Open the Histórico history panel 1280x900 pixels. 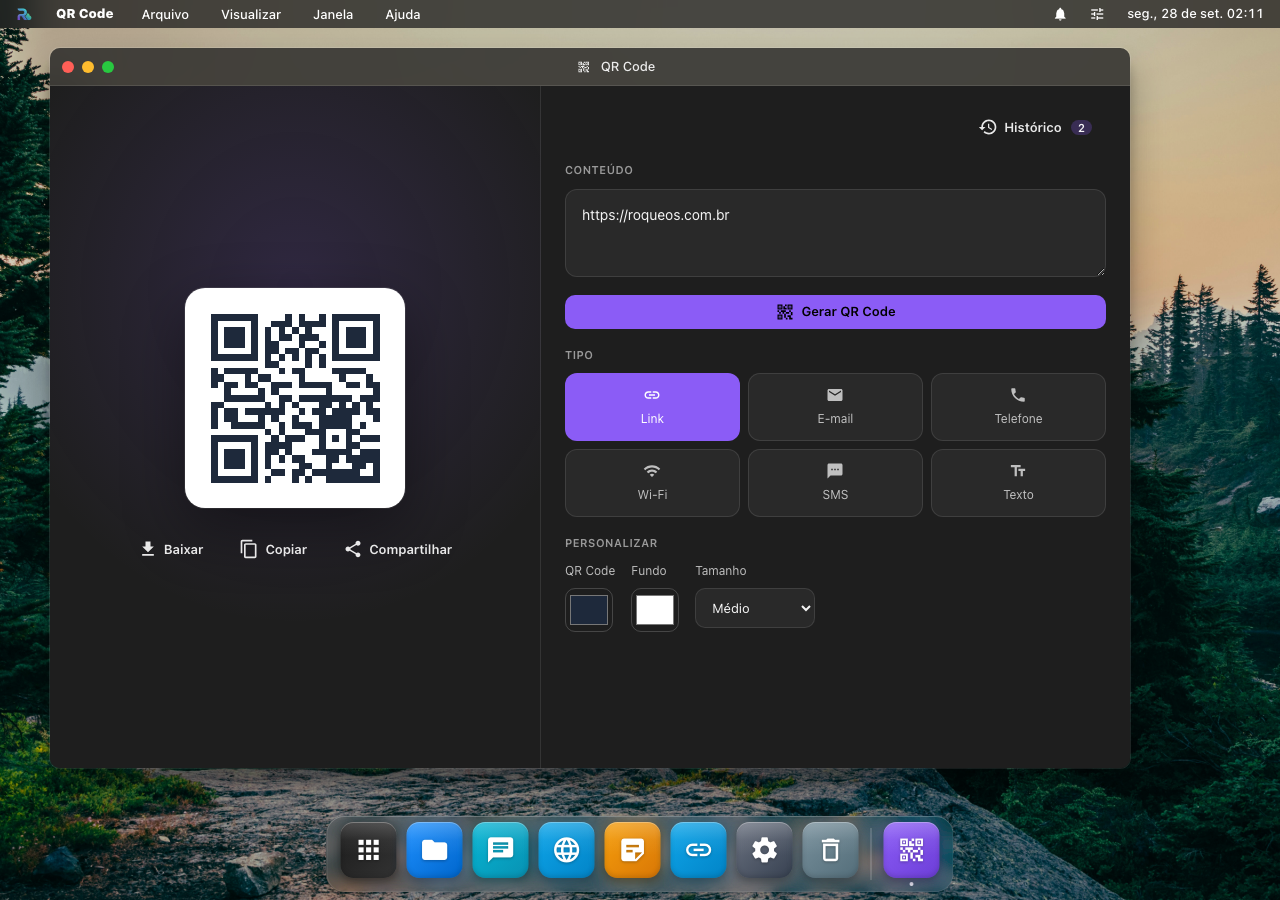pyautogui.click(x=1034, y=128)
